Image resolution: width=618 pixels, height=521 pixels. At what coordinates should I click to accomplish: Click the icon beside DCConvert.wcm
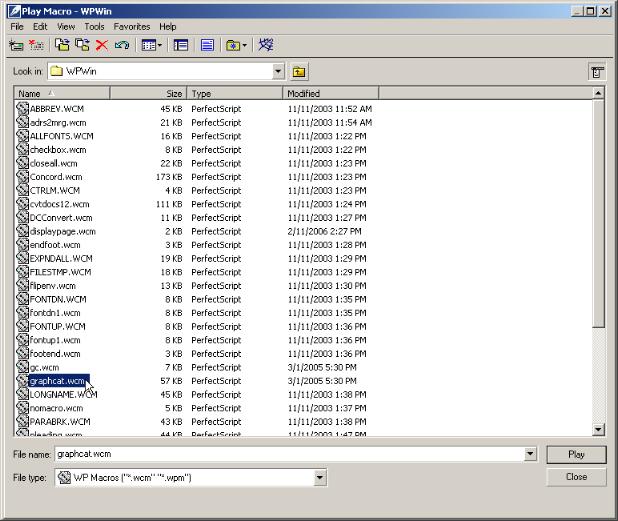click(22, 217)
